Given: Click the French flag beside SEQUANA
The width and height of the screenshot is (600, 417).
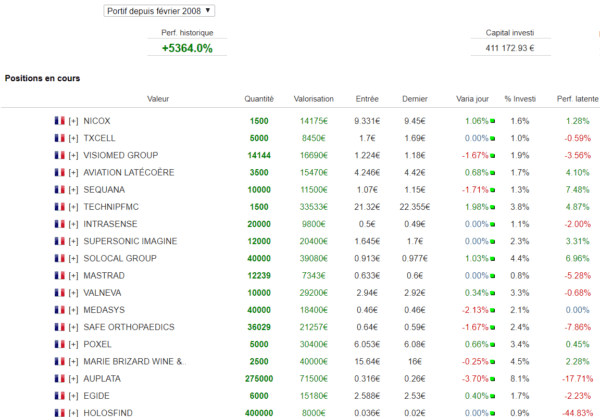Looking at the screenshot, I should (x=59, y=189).
